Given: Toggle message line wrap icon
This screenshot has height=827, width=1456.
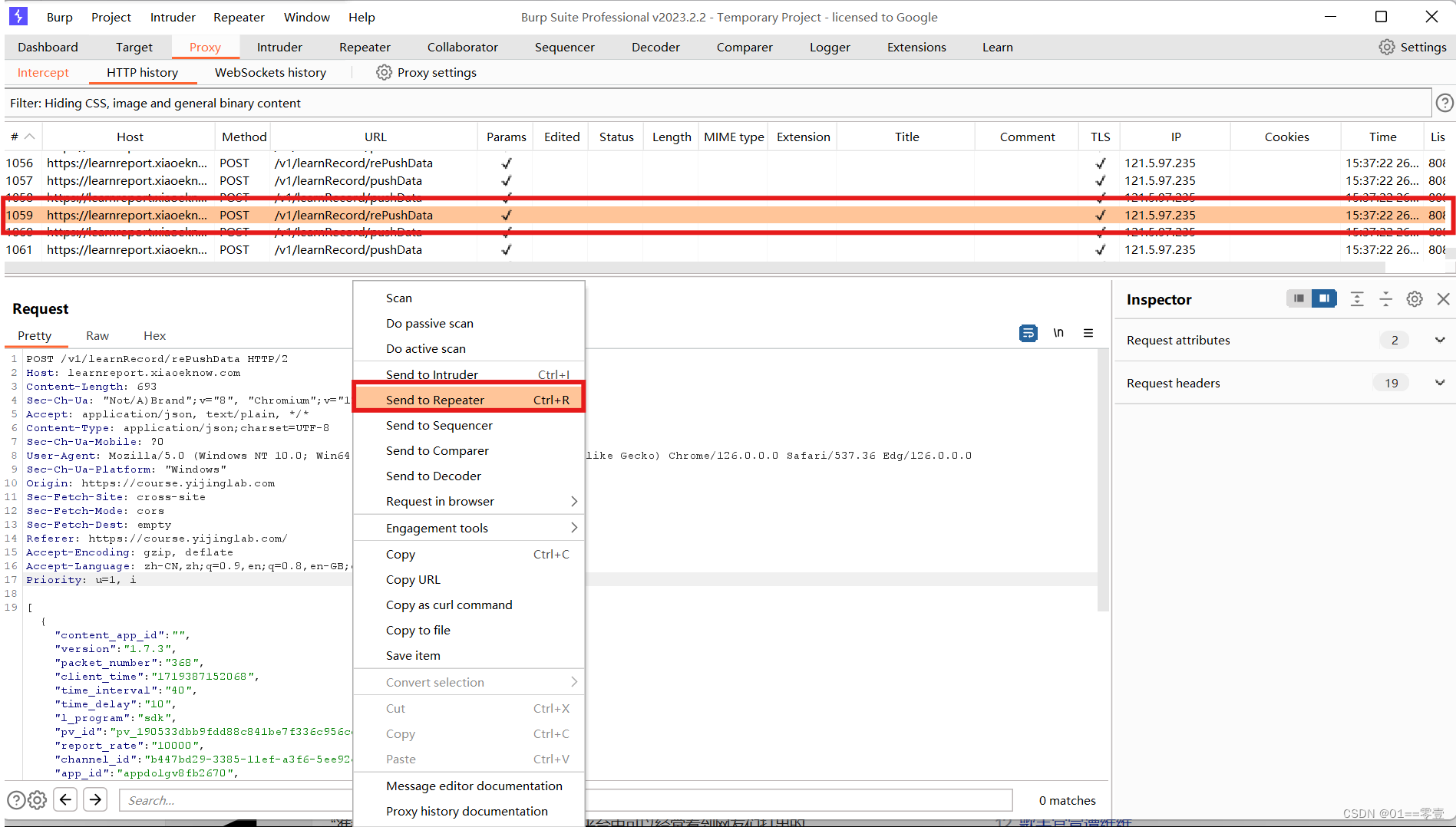Looking at the screenshot, I should point(1028,333).
